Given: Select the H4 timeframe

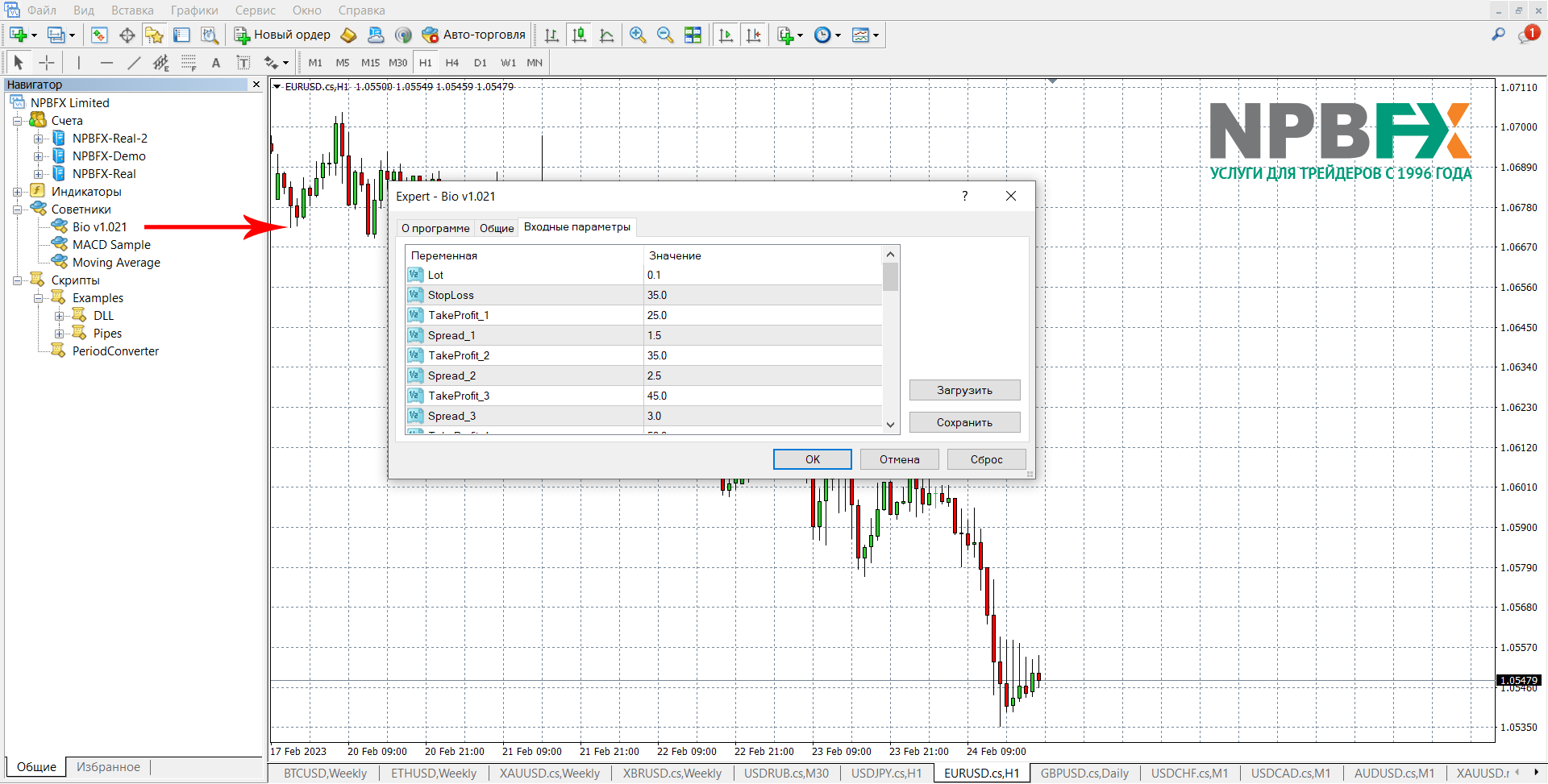Looking at the screenshot, I should click(452, 62).
